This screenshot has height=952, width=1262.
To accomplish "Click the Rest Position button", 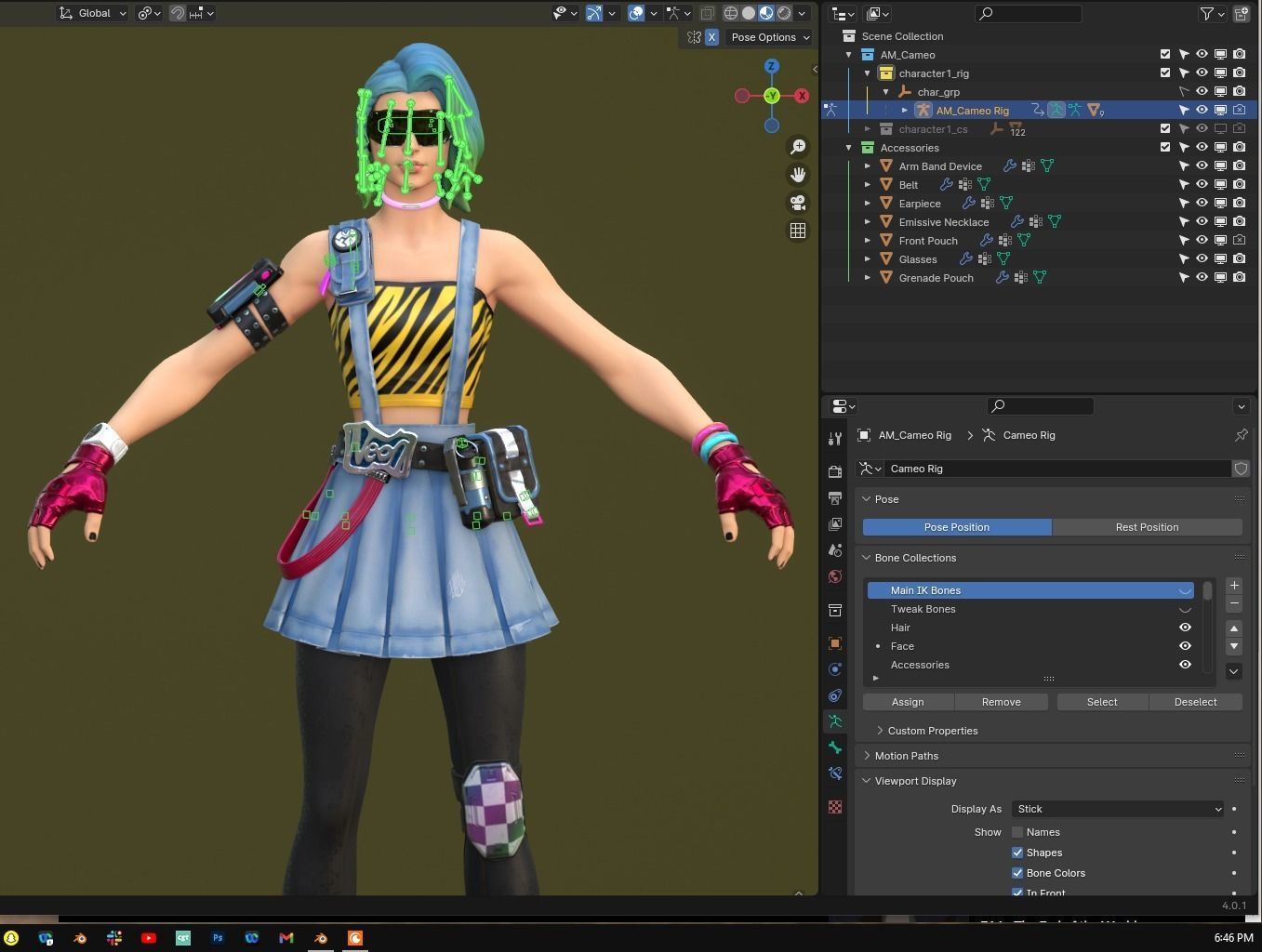I will (1147, 527).
